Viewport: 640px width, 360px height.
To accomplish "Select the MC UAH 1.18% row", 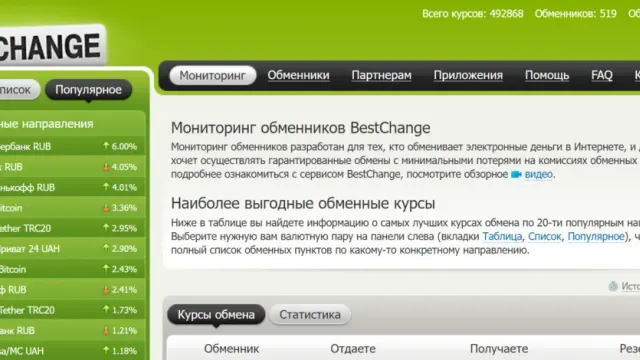I will pos(72,351).
